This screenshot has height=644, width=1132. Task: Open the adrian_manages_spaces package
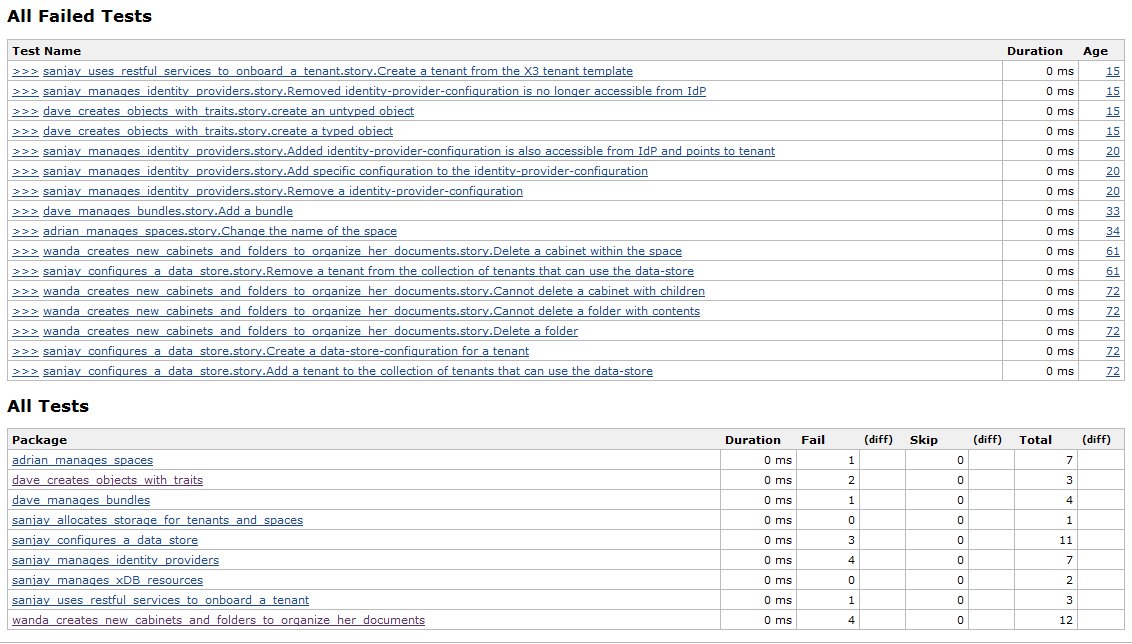pyautogui.click(x=82, y=460)
